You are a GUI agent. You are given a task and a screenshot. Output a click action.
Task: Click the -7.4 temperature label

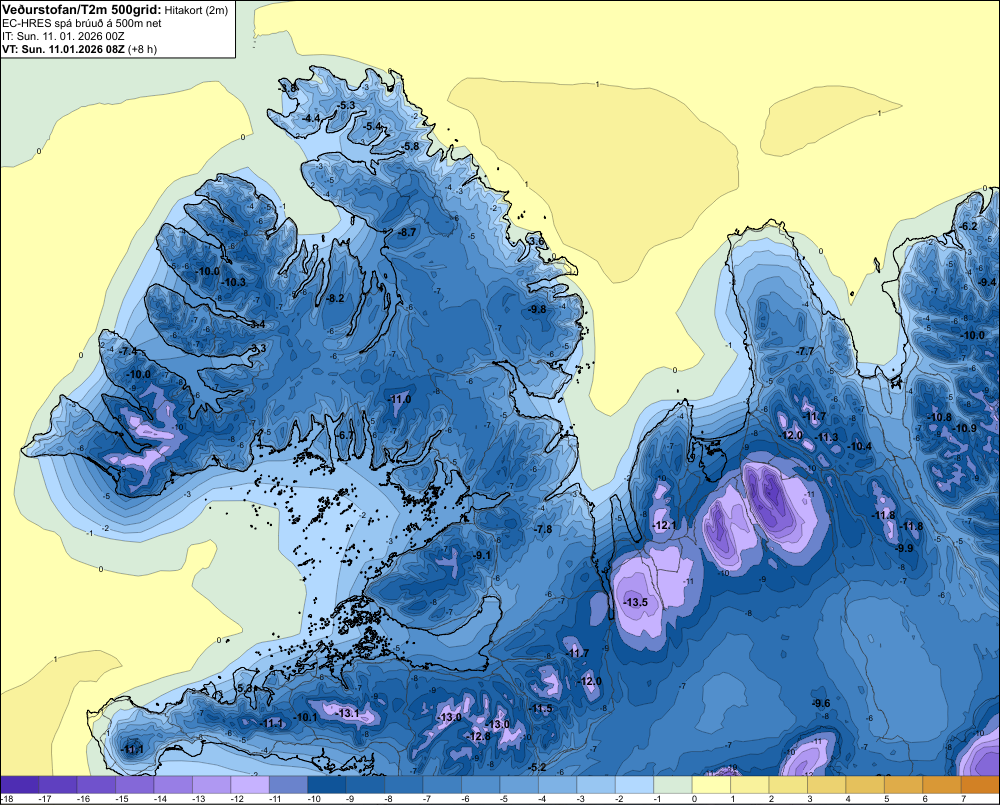[x=128, y=351]
